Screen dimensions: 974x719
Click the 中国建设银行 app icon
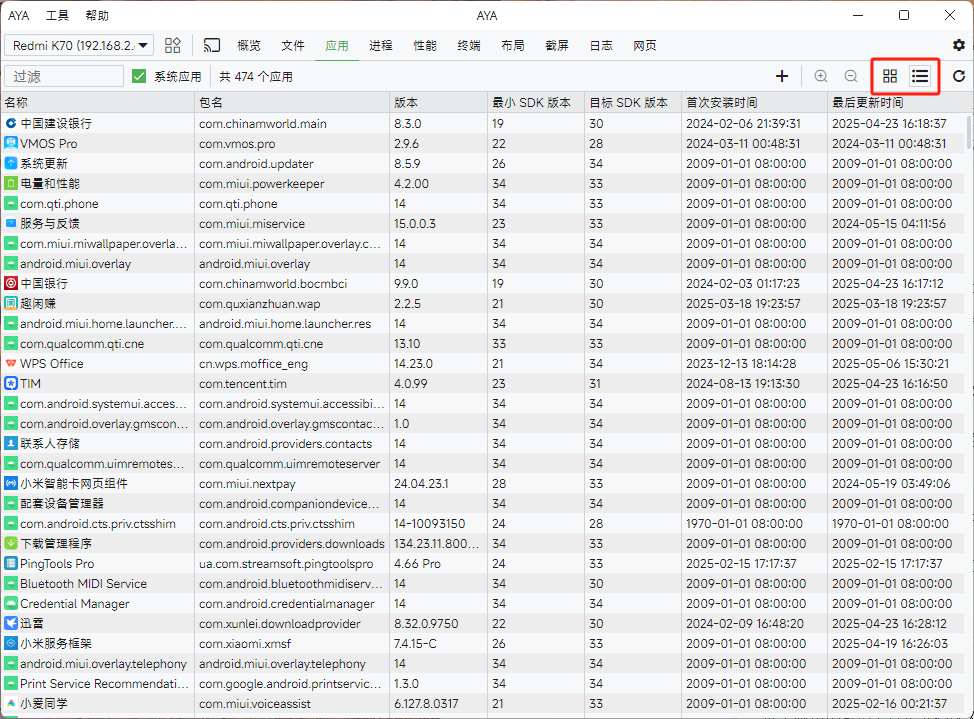pyautogui.click(x=11, y=124)
